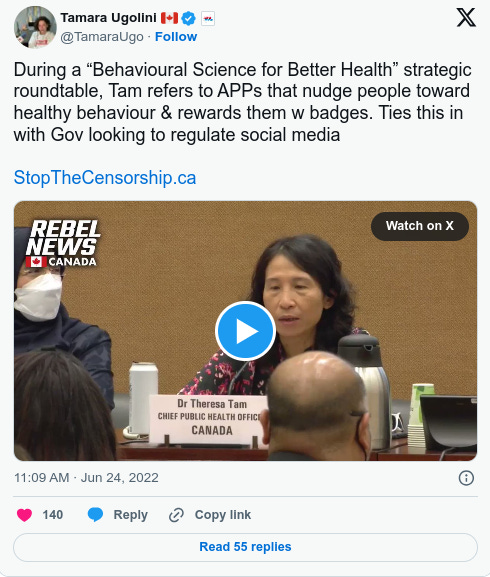The width and height of the screenshot is (490, 577).
Task: Click the 140 likes count
Action: point(53,514)
